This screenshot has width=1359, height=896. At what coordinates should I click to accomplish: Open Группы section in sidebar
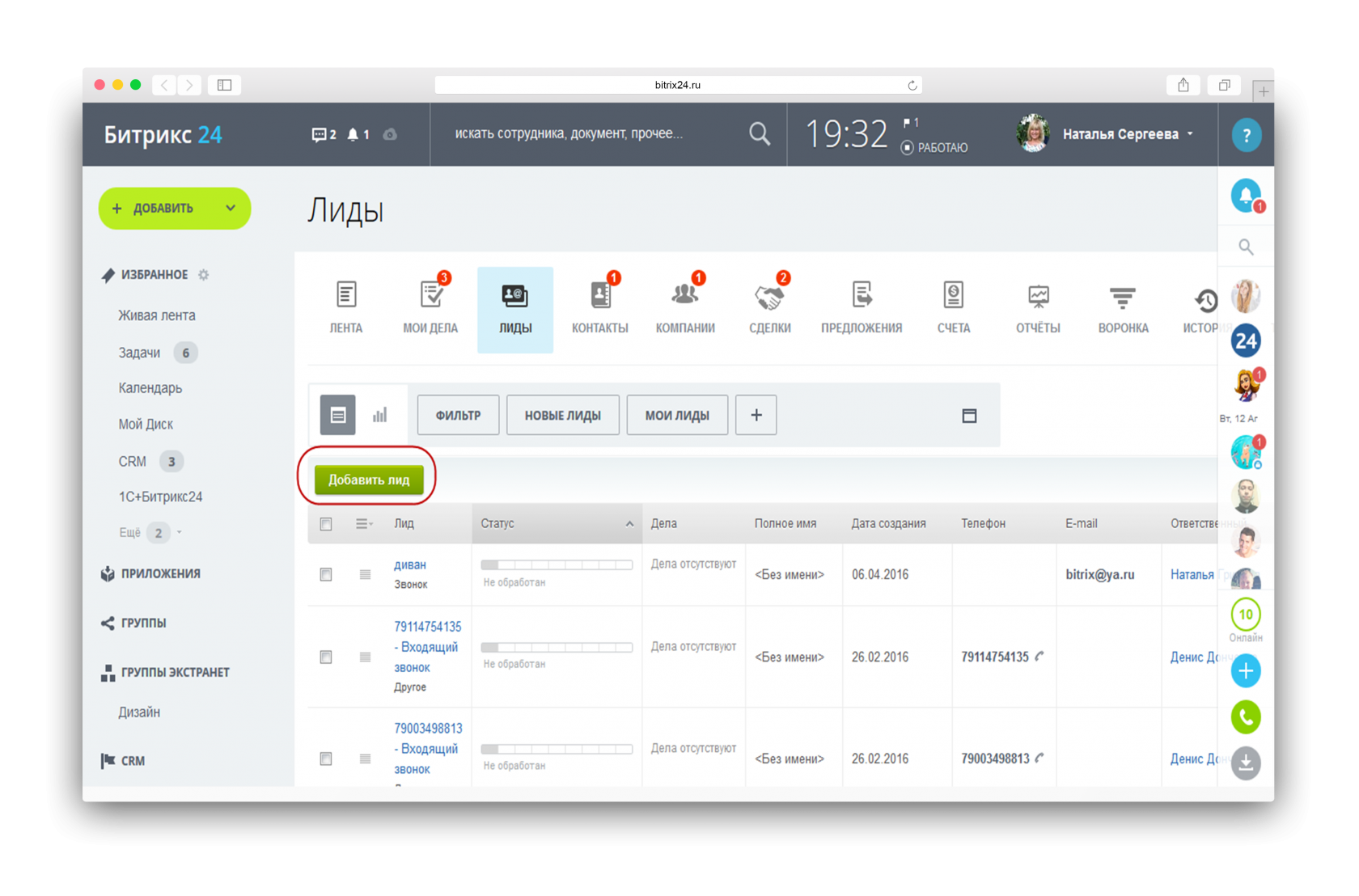coord(143,623)
